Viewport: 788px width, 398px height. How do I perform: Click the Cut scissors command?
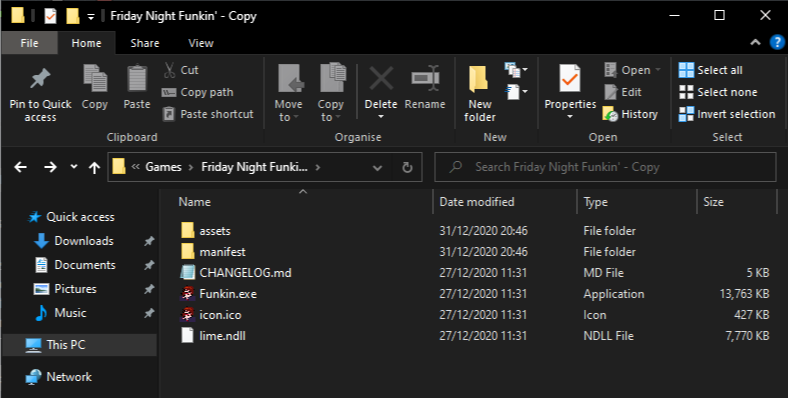point(181,70)
